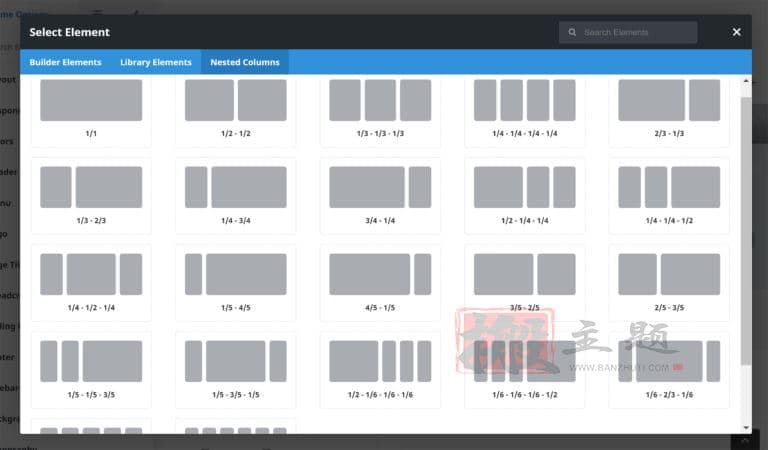Pick the 2/5 - 3/5 column layout
This screenshot has width=768, height=450.
tap(669, 283)
